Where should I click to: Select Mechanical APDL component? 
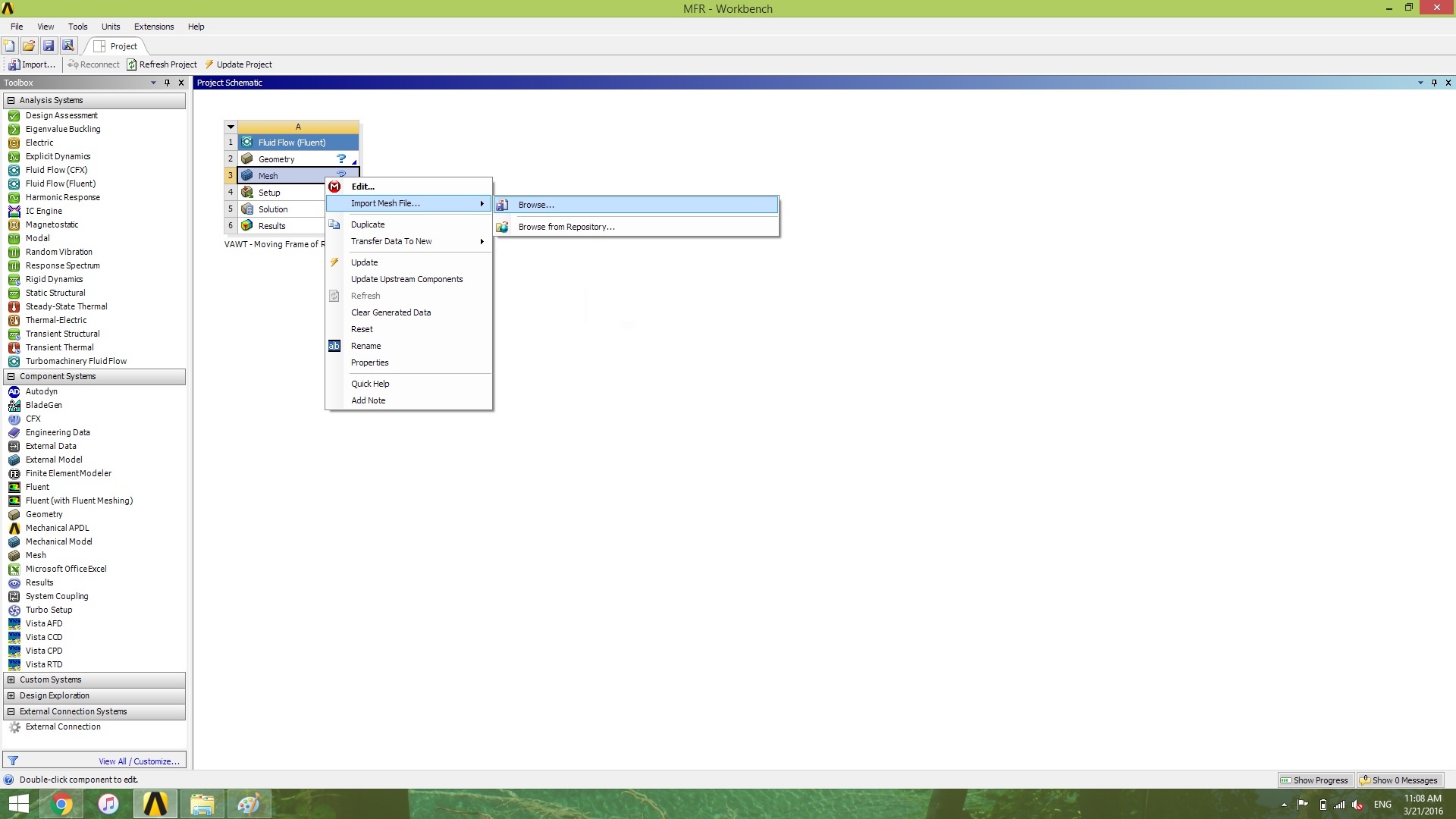click(57, 528)
